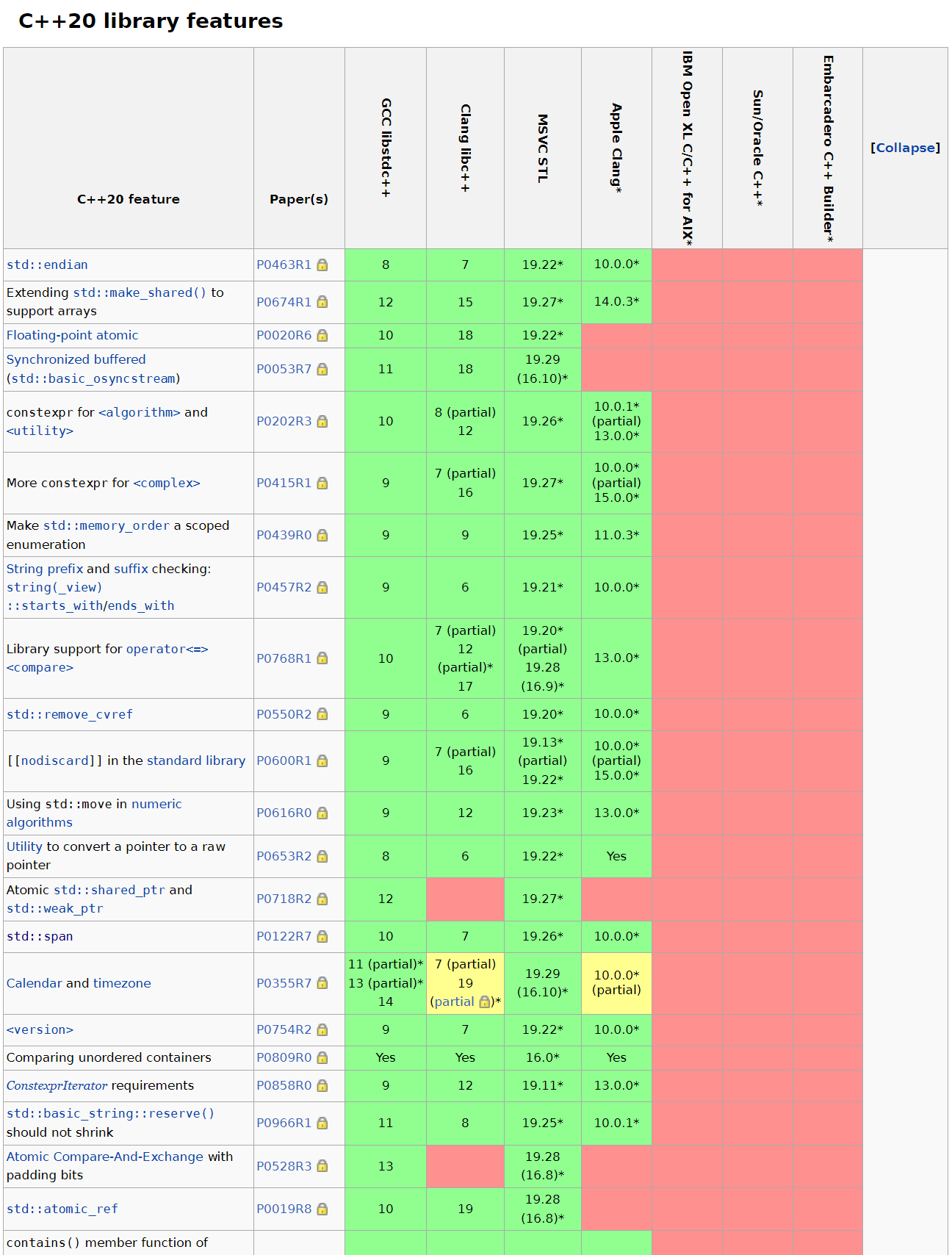Click the lock icon next to P0019R8
Image resolution: width=952 pixels, height=1255 pixels.
tap(322, 1209)
